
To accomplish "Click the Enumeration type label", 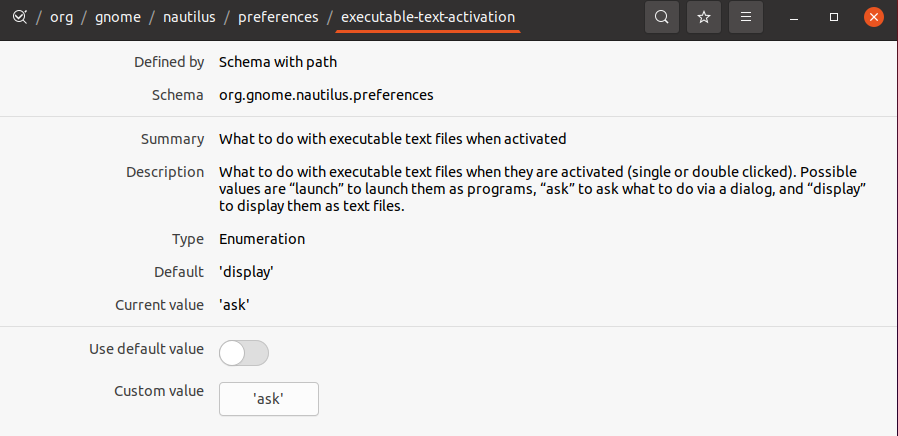I will (262, 239).
